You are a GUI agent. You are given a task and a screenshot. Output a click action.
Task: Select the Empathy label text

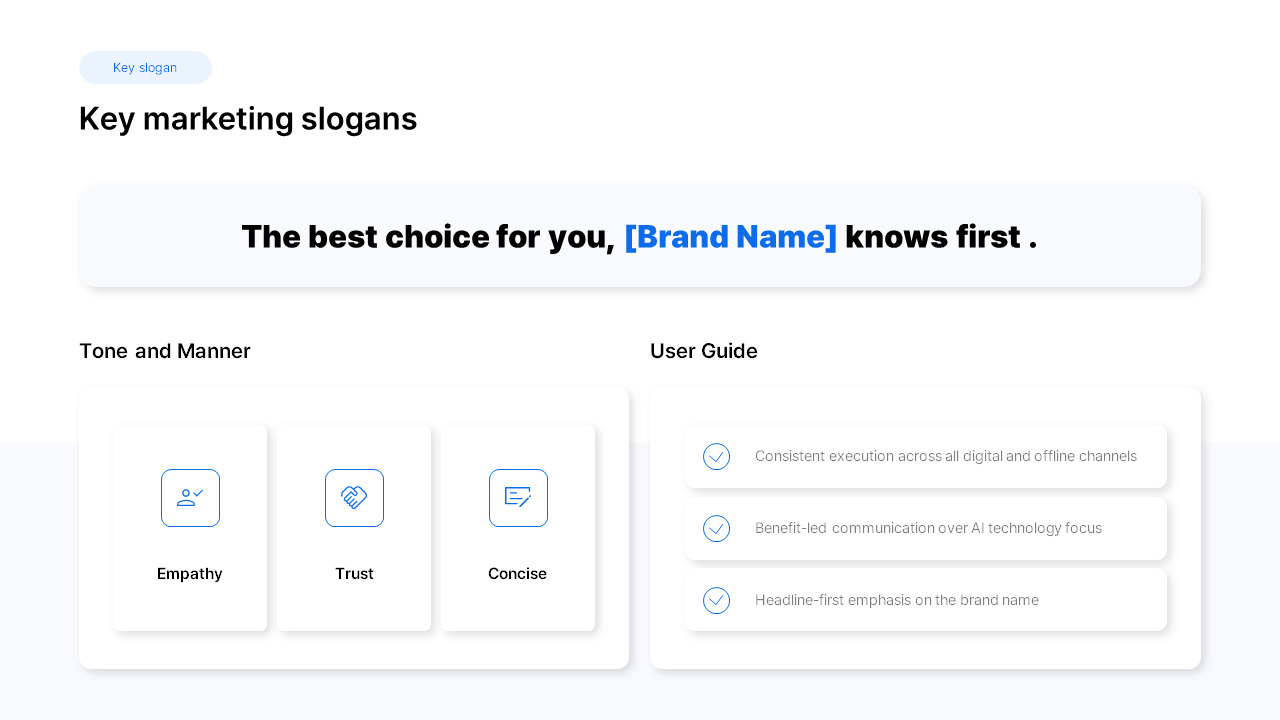click(x=190, y=574)
